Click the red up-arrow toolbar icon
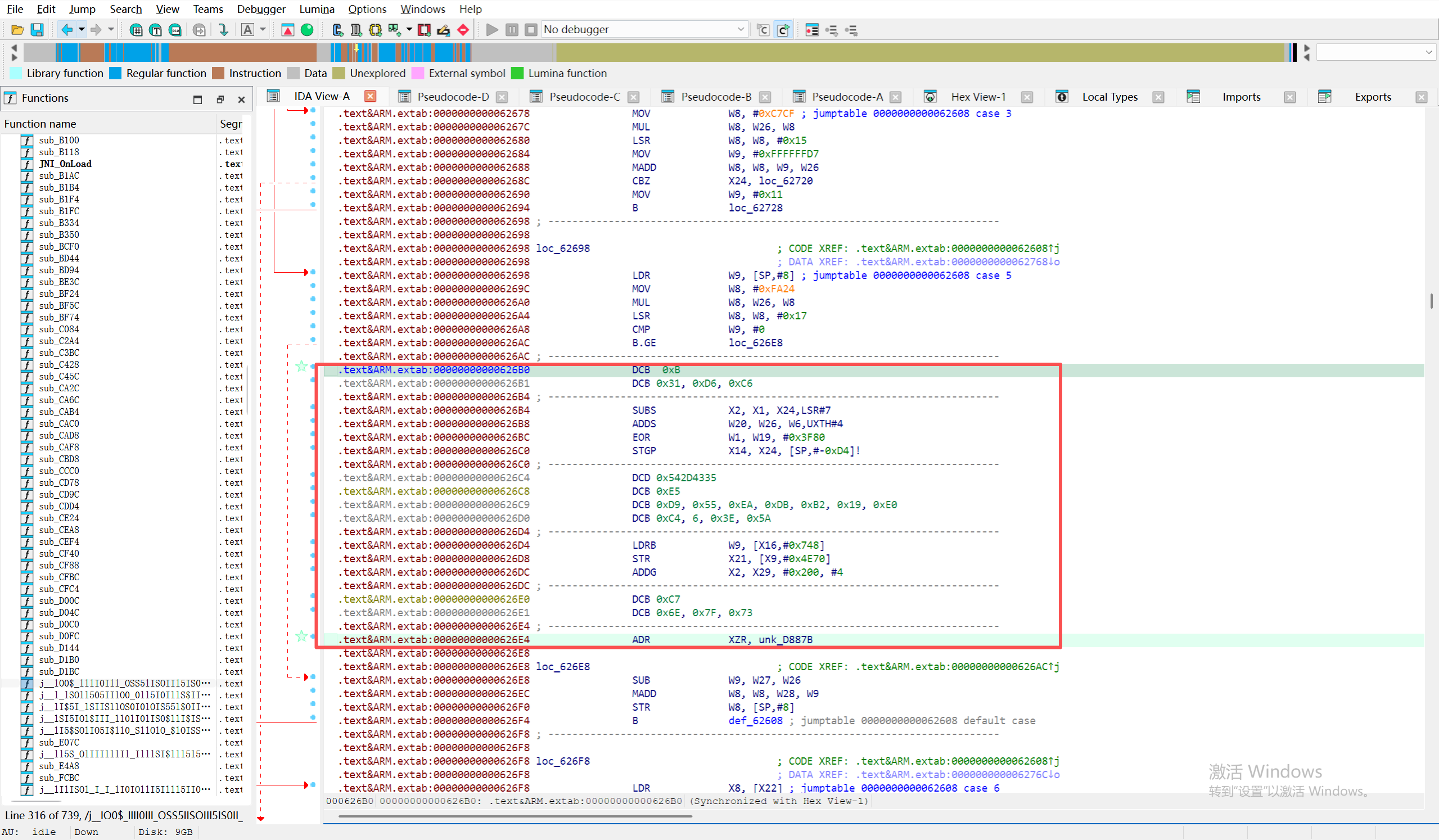Image resolution: width=1439 pixels, height=840 pixels. pyautogui.click(x=288, y=30)
